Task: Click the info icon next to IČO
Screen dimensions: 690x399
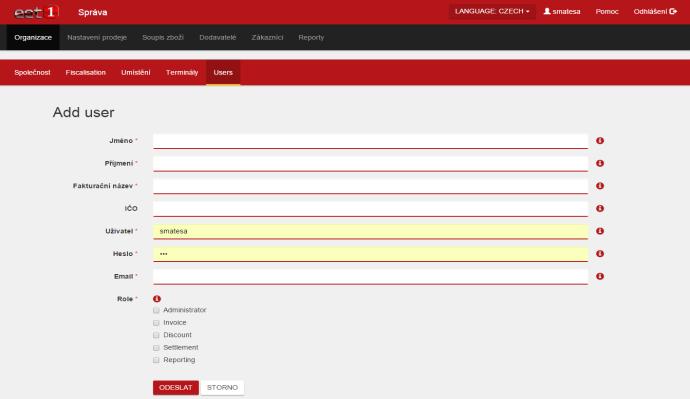Action: (600, 209)
